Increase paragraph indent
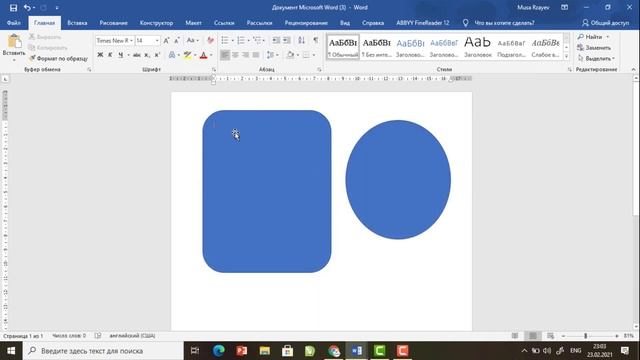640x360 pixels. tap(287, 40)
